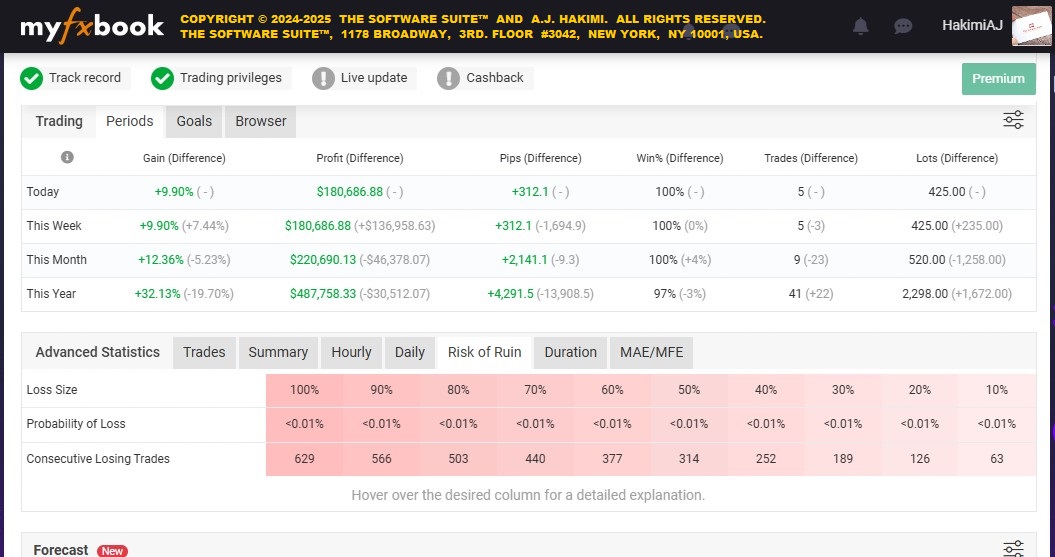Click the 50% Loss Size column cell

689,390
